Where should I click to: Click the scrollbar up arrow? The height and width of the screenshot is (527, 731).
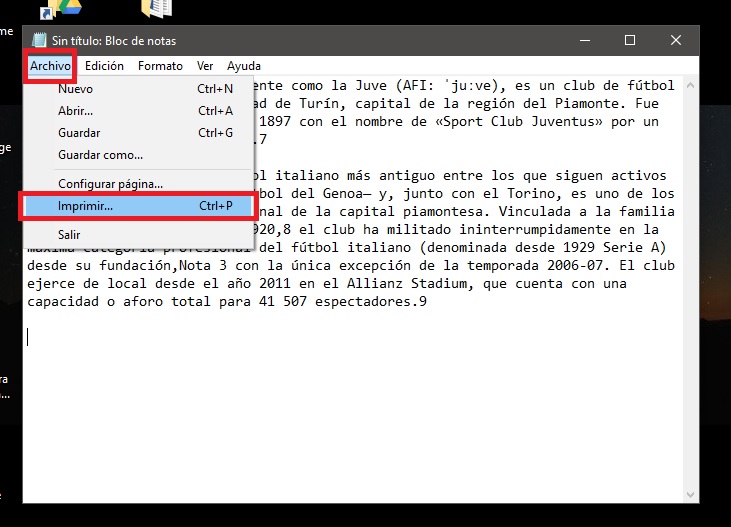pyautogui.click(x=690, y=85)
